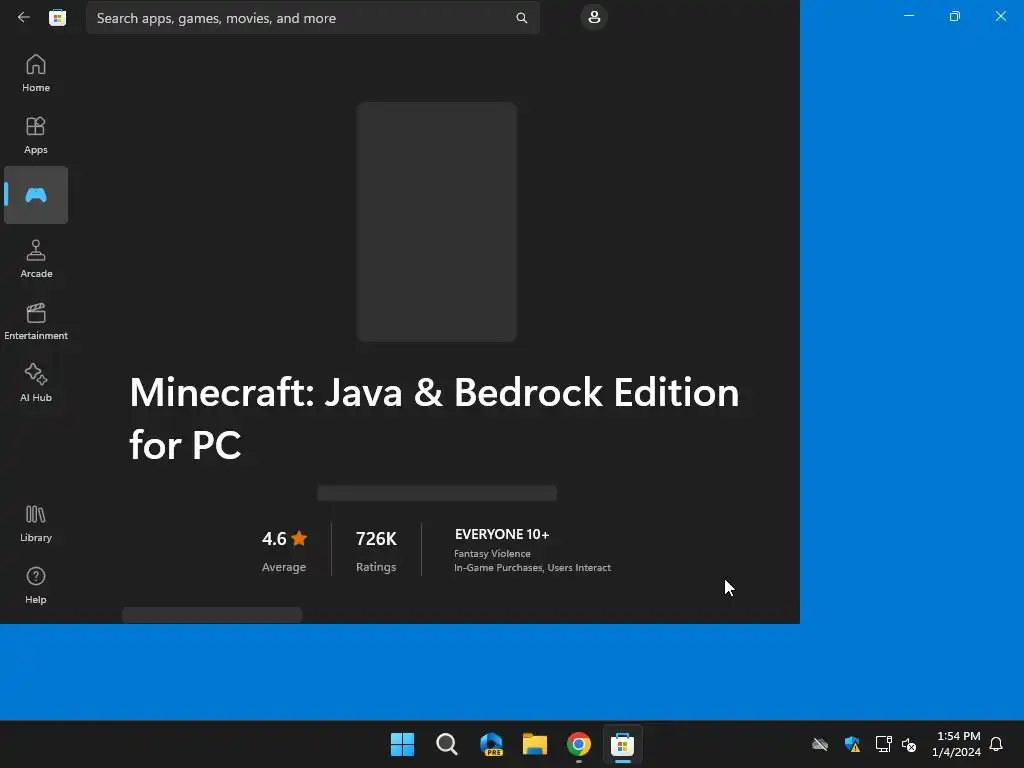This screenshot has height=768, width=1024.
Task: Open the Arcade section in the sidebar
Action: pos(36,259)
